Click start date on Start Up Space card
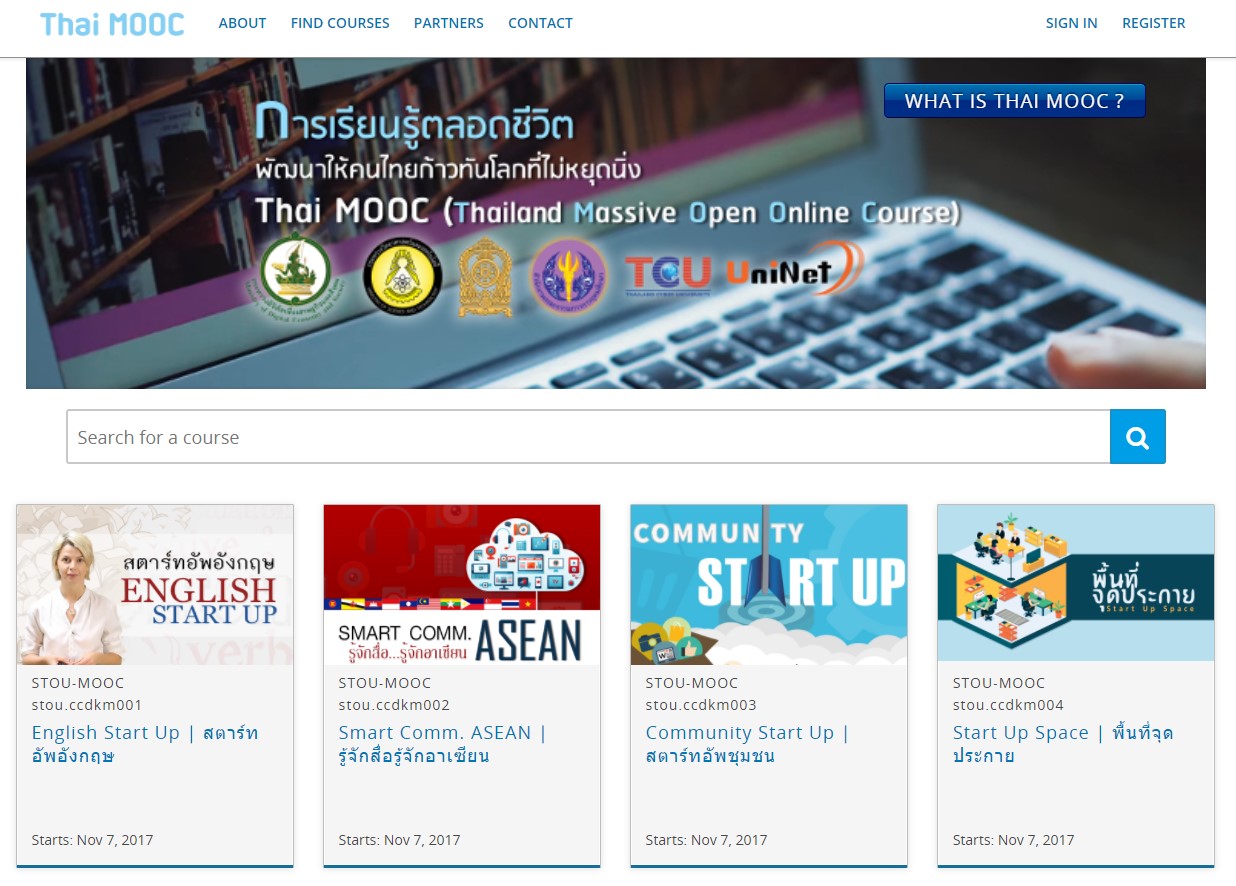Screen dimensions: 1236x886 [x=1014, y=840]
